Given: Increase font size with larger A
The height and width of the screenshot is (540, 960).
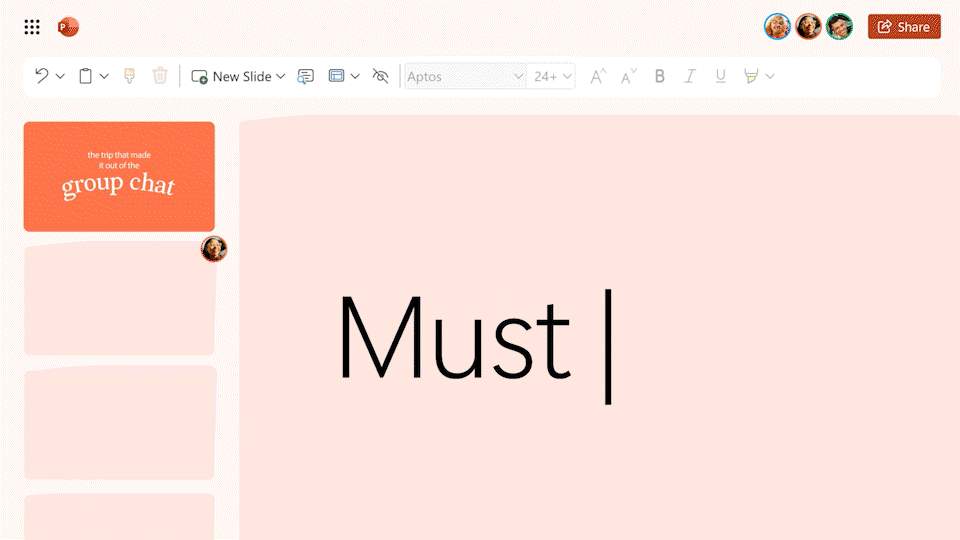Looking at the screenshot, I should point(598,76).
